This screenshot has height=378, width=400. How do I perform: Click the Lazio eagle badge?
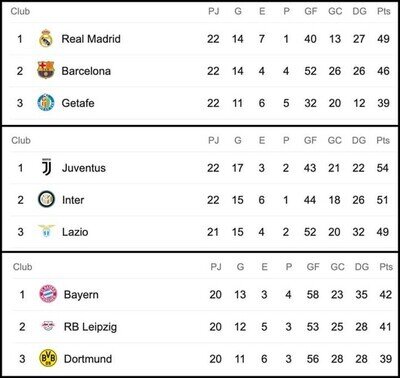(x=46, y=231)
